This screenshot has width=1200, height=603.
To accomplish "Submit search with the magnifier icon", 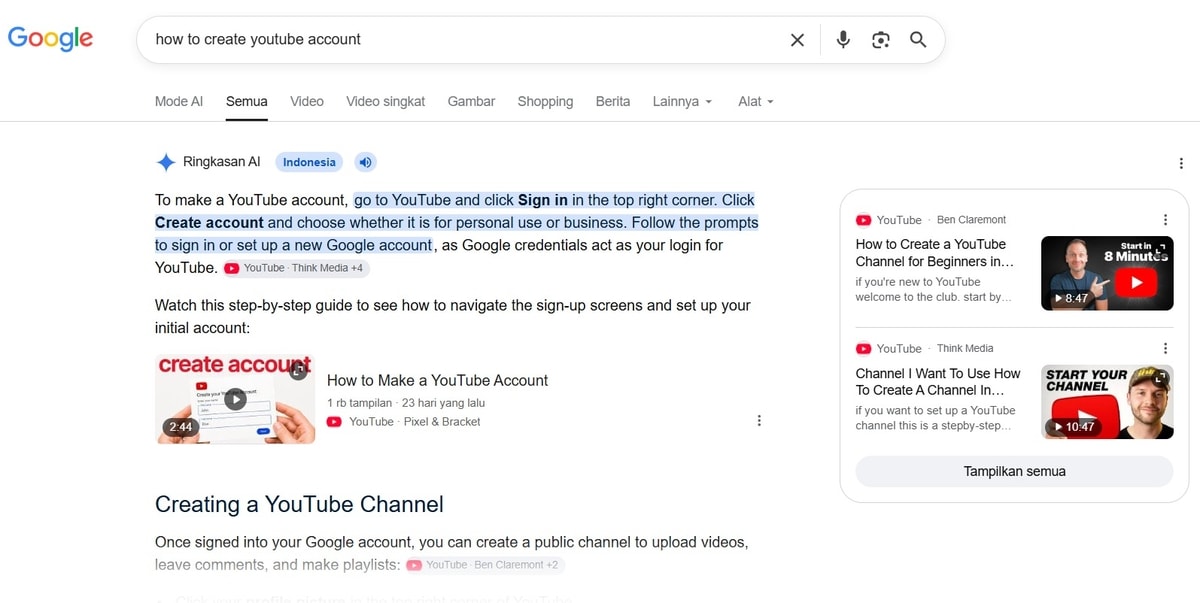I will coord(918,40).
